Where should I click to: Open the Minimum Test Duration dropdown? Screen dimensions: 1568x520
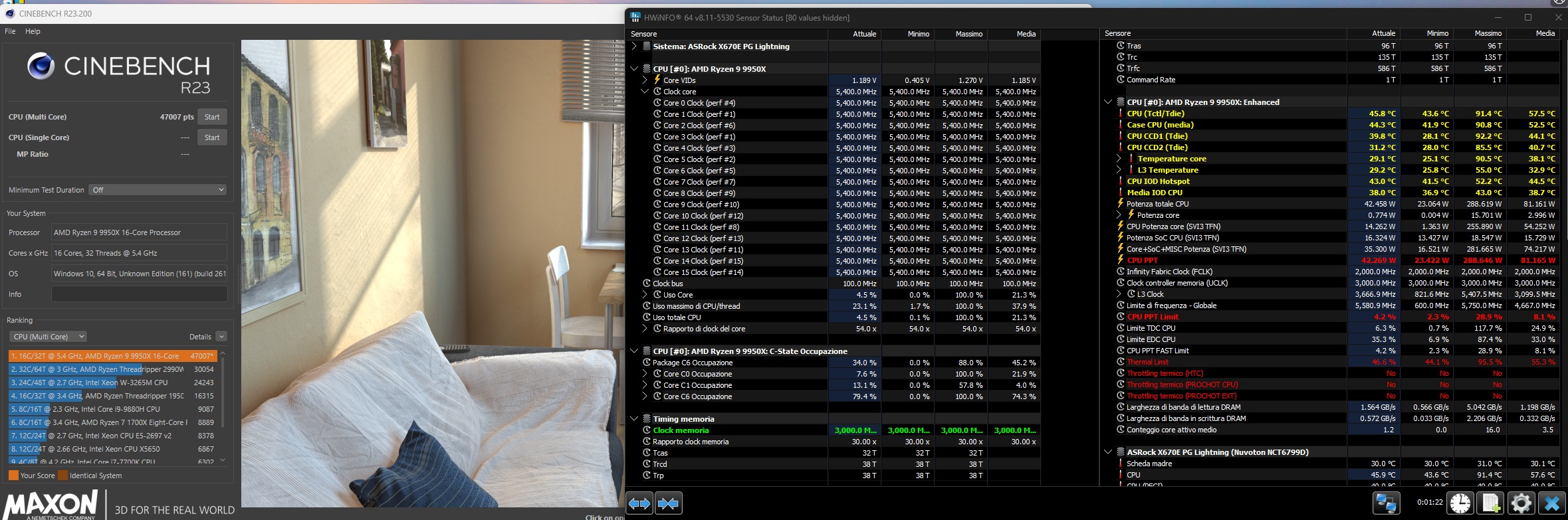[x=158, y=190]
